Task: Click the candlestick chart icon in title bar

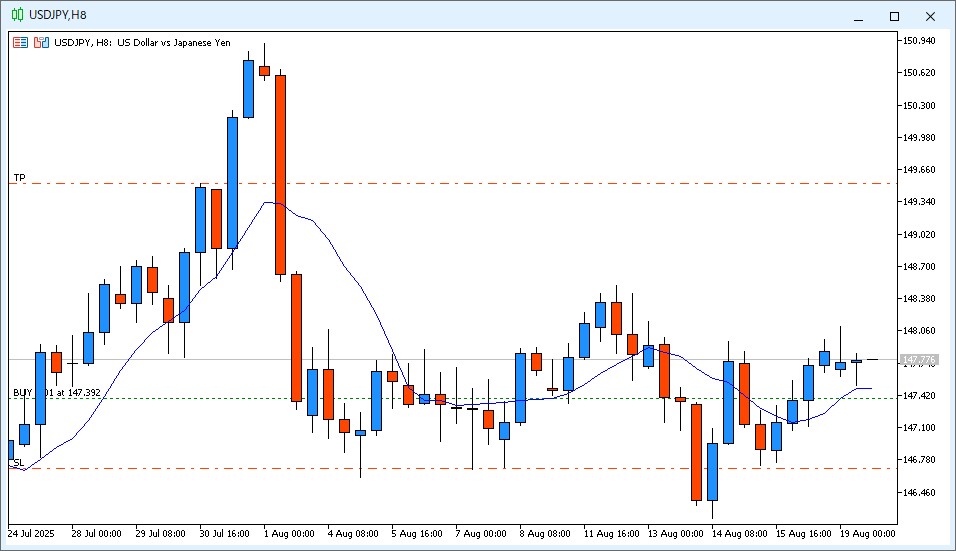Action: (17, 15)
